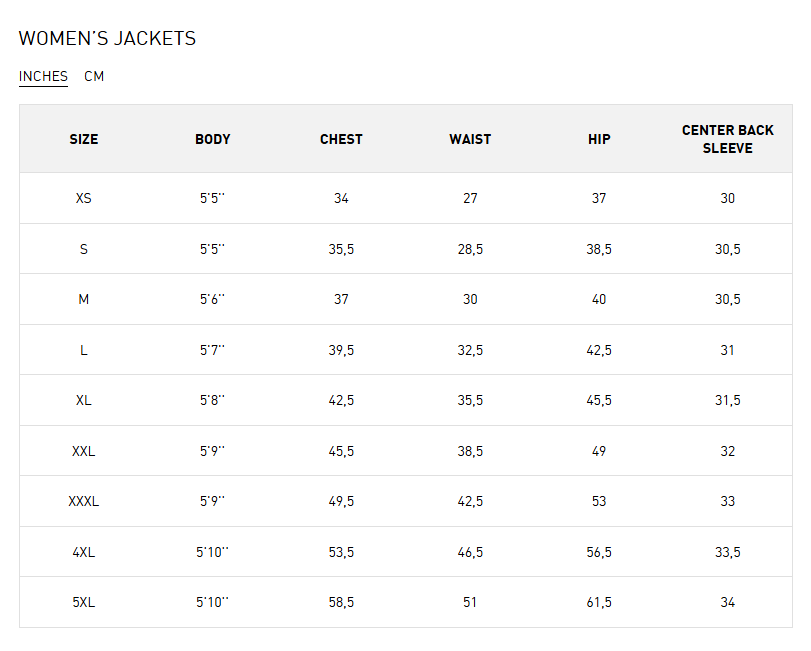Click sleeve value 33,5 for 4XL
The image size is (811, 651).
pyautogui.click(x=728, y=552)
